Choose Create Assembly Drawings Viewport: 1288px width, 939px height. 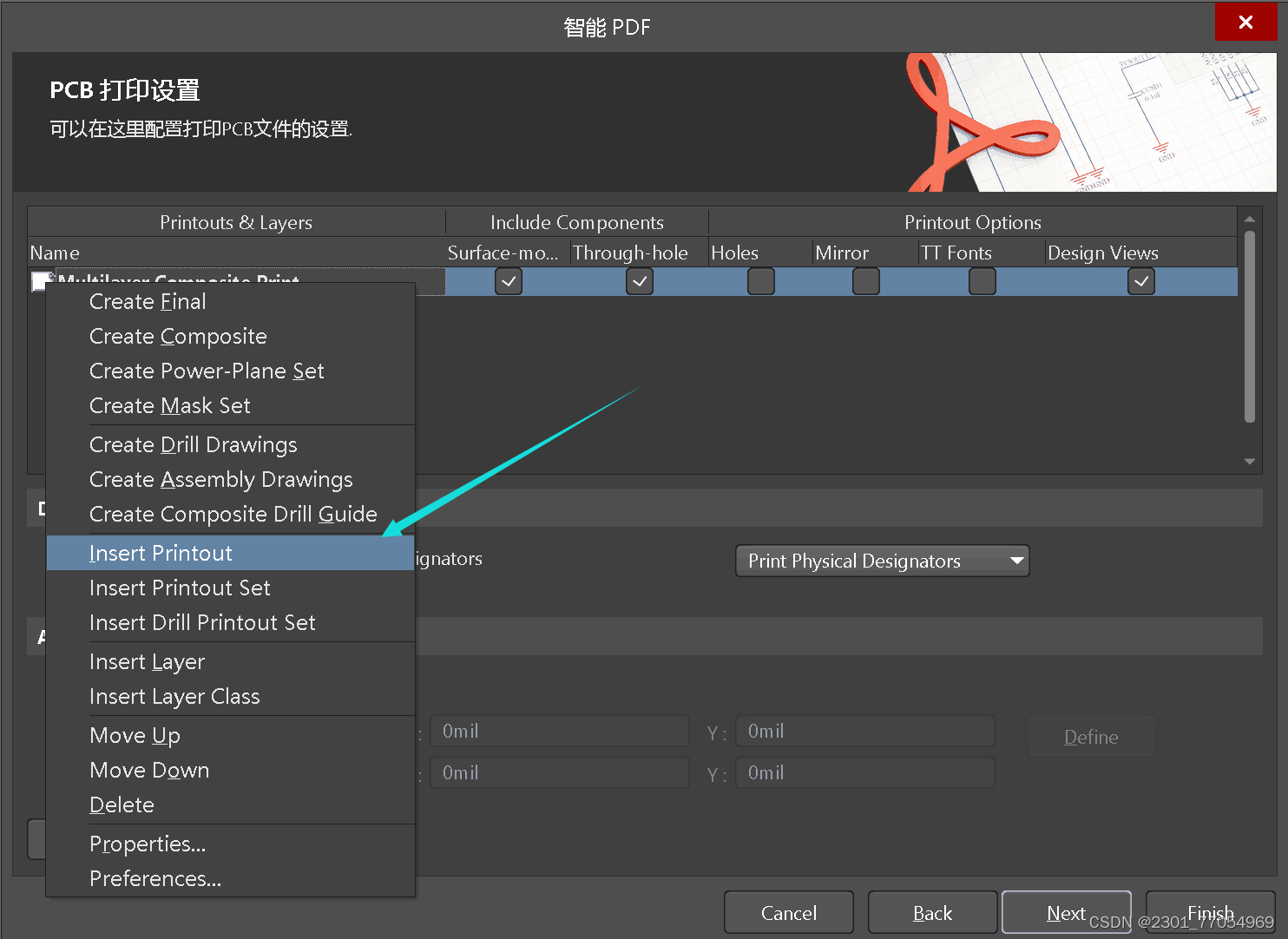tap(230, 480)
